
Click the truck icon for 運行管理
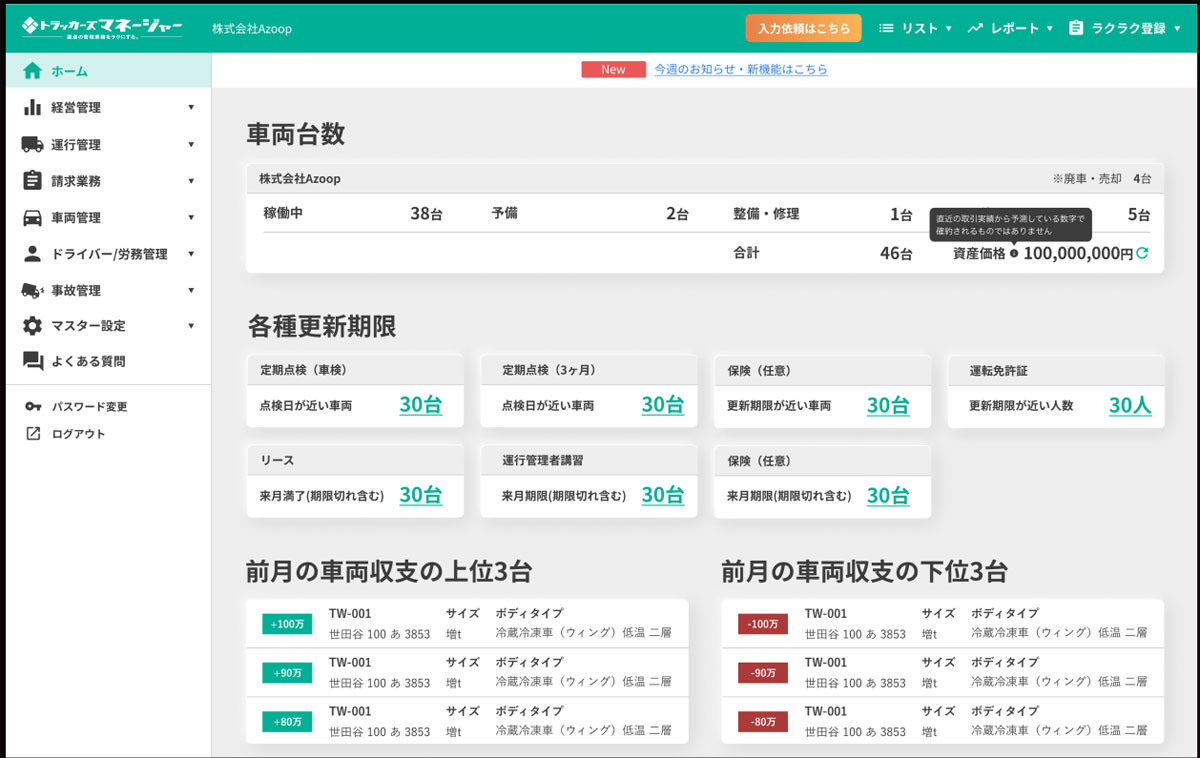point(33,144)
